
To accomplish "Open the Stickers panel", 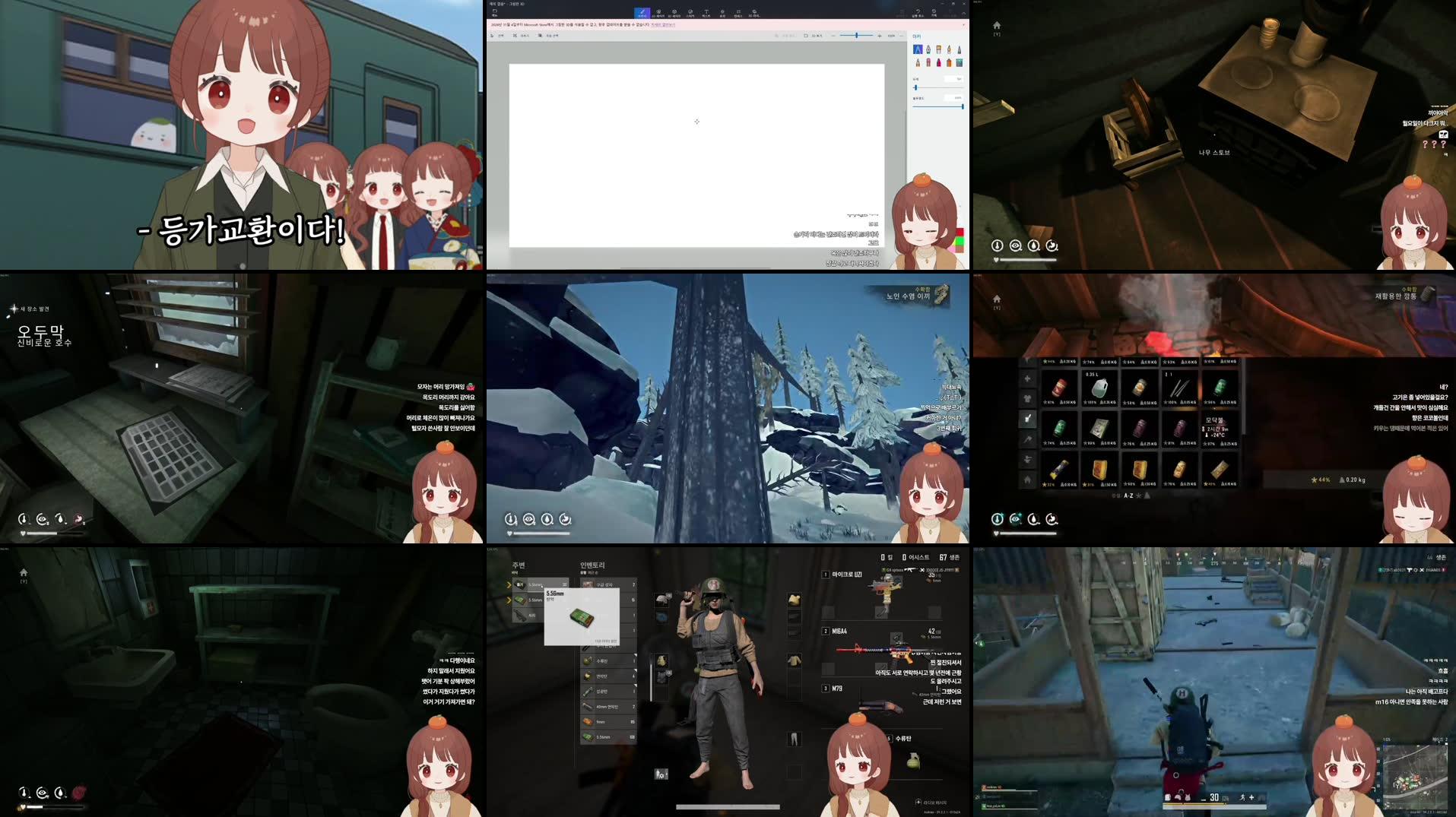I will (x=690, y=12).
